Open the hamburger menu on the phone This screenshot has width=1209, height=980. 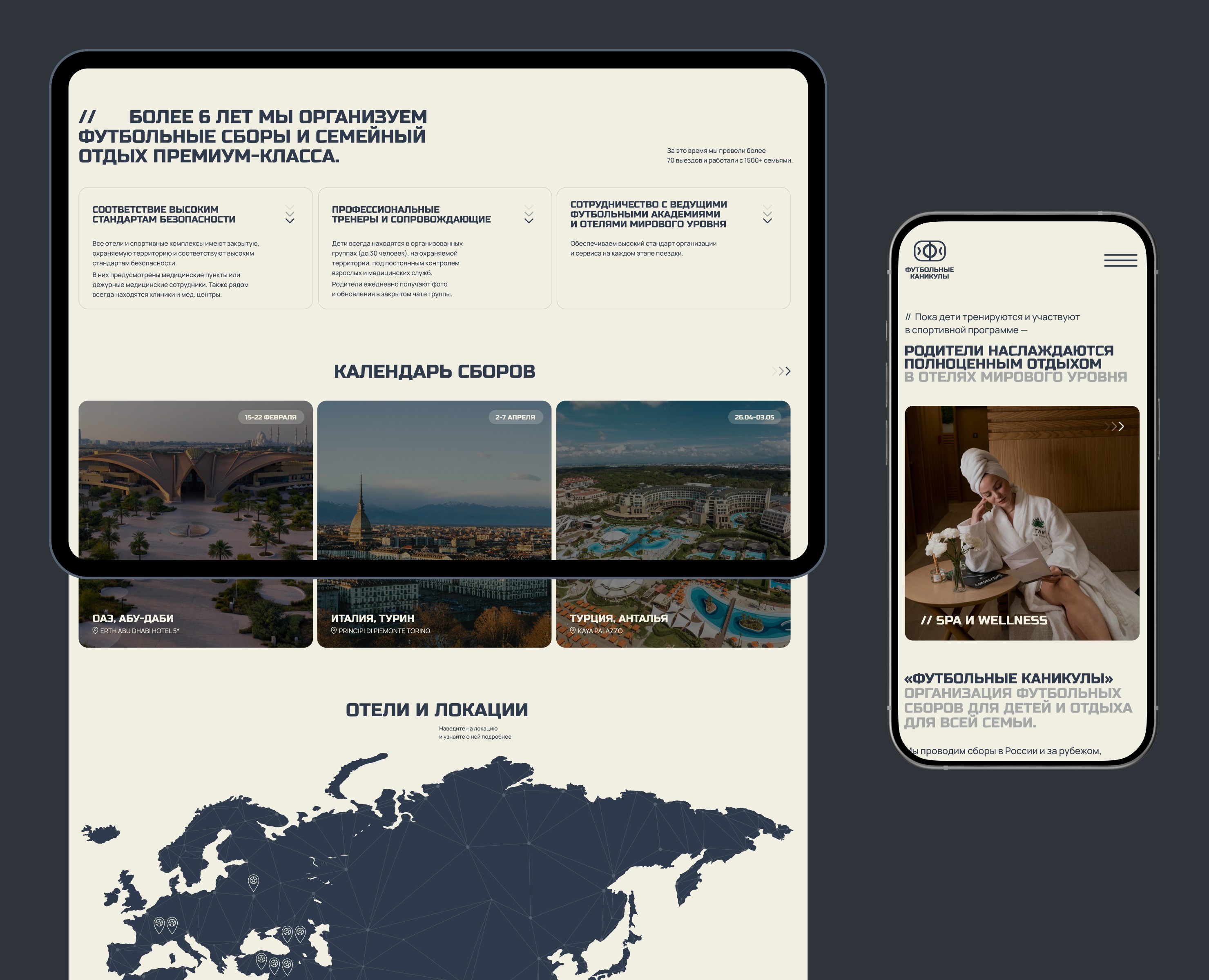click(1120, 260)
